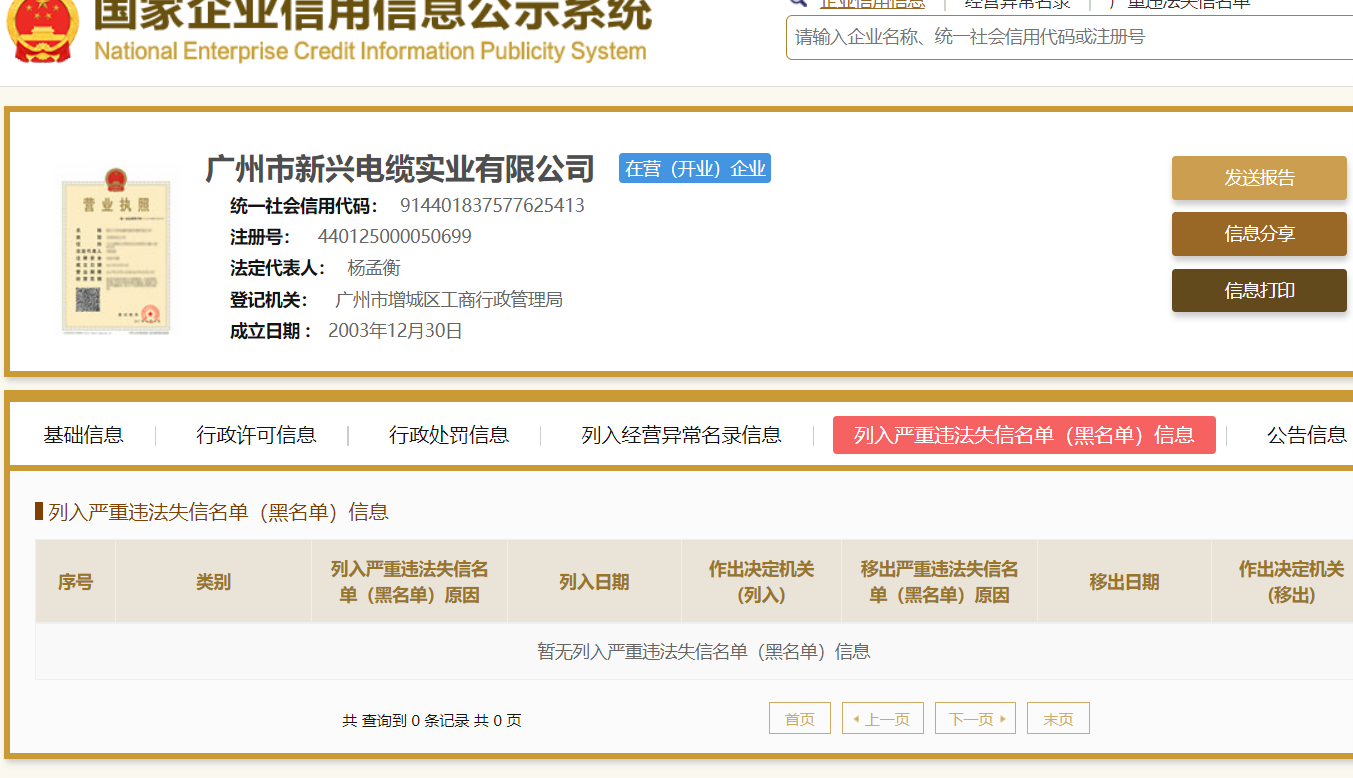Jump to 末页 in pagination
The height and width of the screenshot is (778, 1353).
coord(1058,718)
